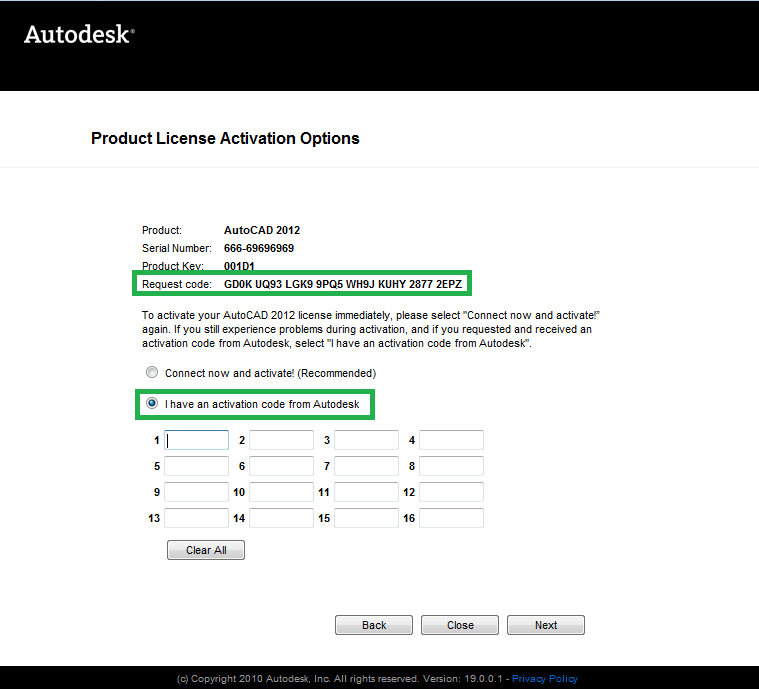The height and width of the screenshot is (689, 759).
Task: Focus activation code field 4
Action: click(x=452, y=440)
